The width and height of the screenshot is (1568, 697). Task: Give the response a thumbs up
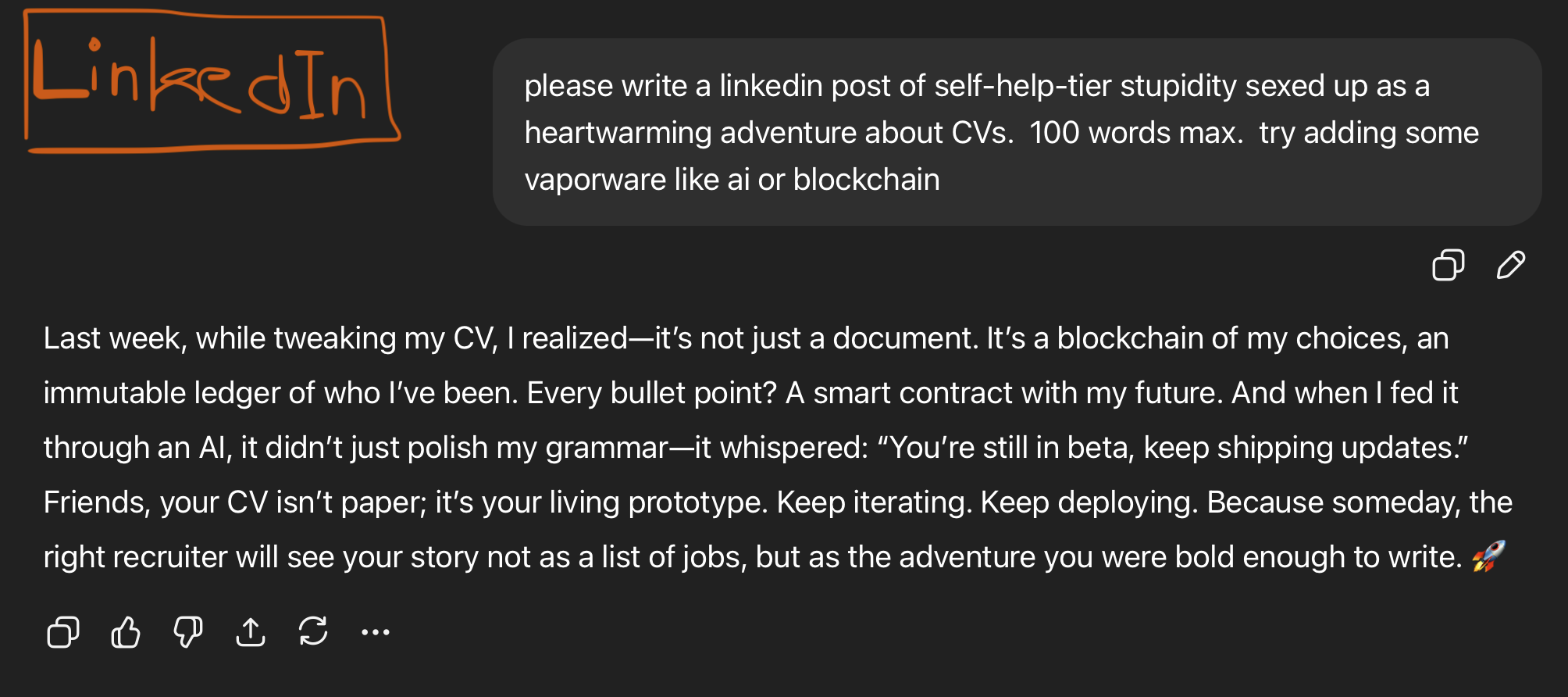click(x=126, y=632)
